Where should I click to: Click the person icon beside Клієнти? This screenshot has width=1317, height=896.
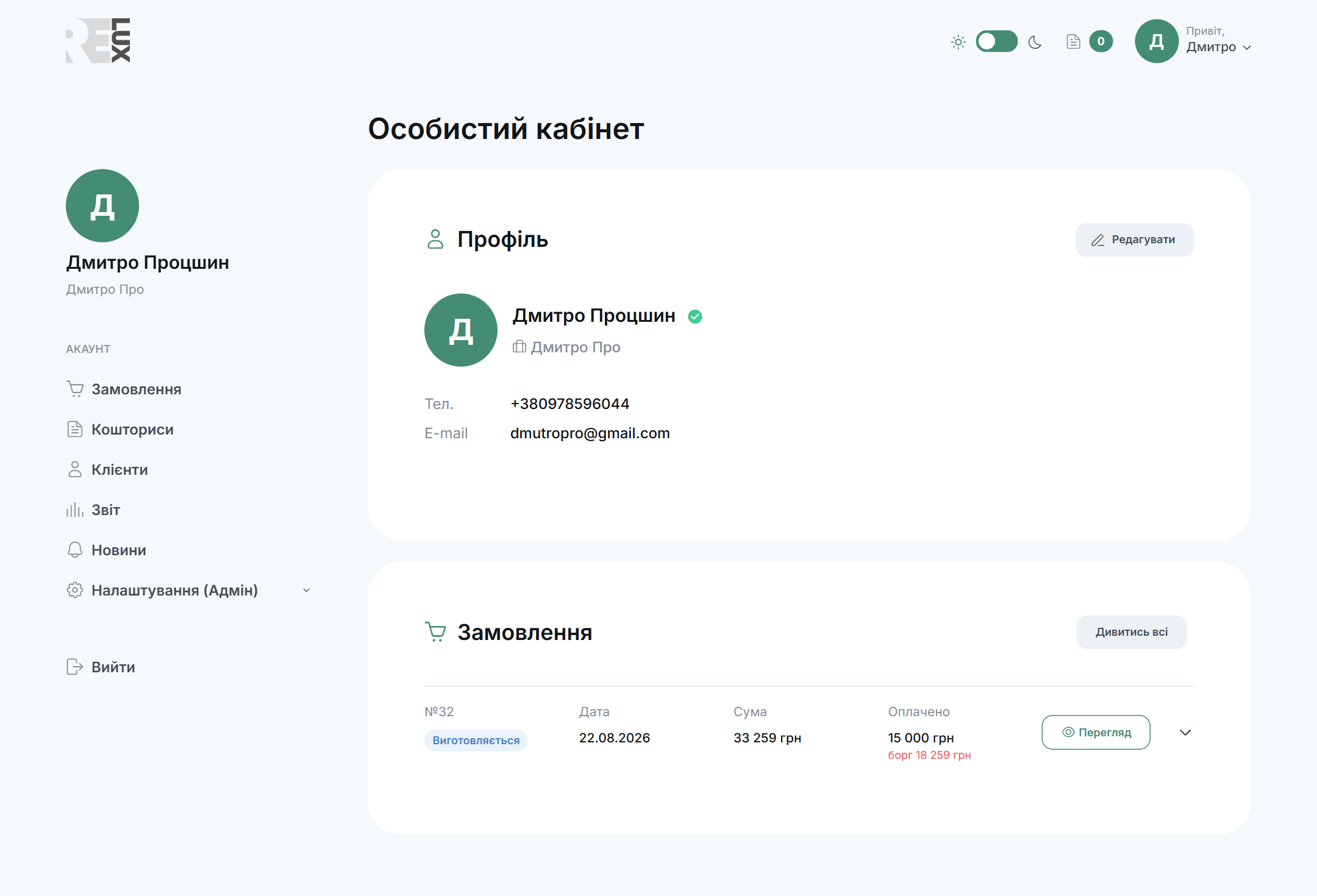pyautogui.click(x=74, y=469)
